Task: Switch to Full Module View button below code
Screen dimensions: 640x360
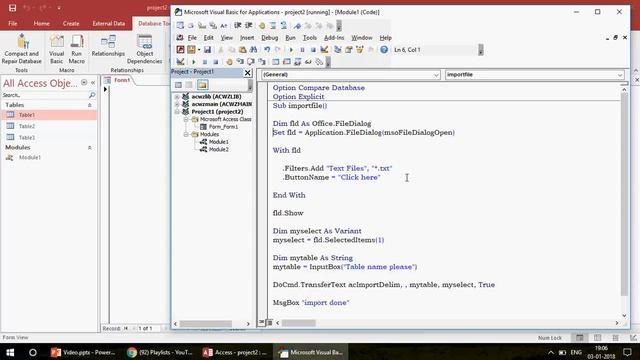Action: pos(269,322)
